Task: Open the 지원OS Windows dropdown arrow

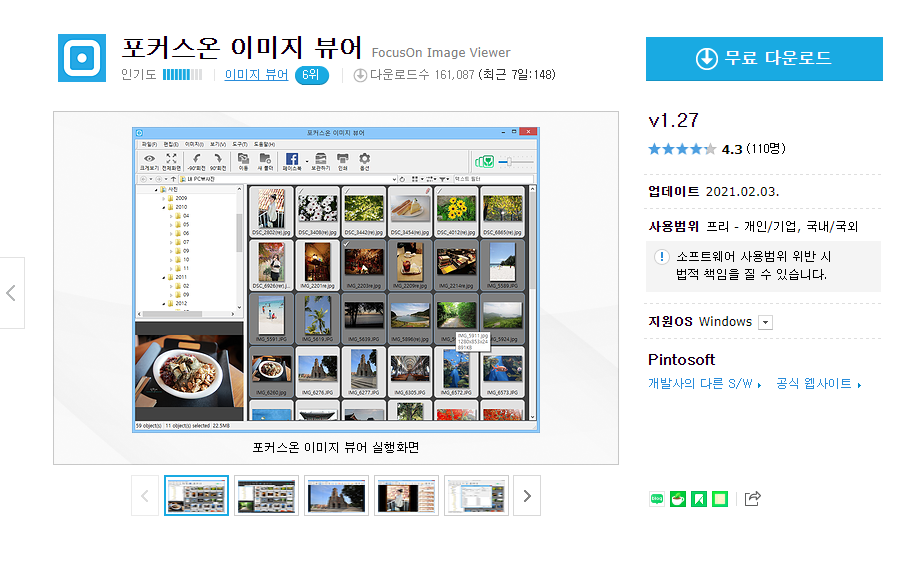Action: click(765, 322)
